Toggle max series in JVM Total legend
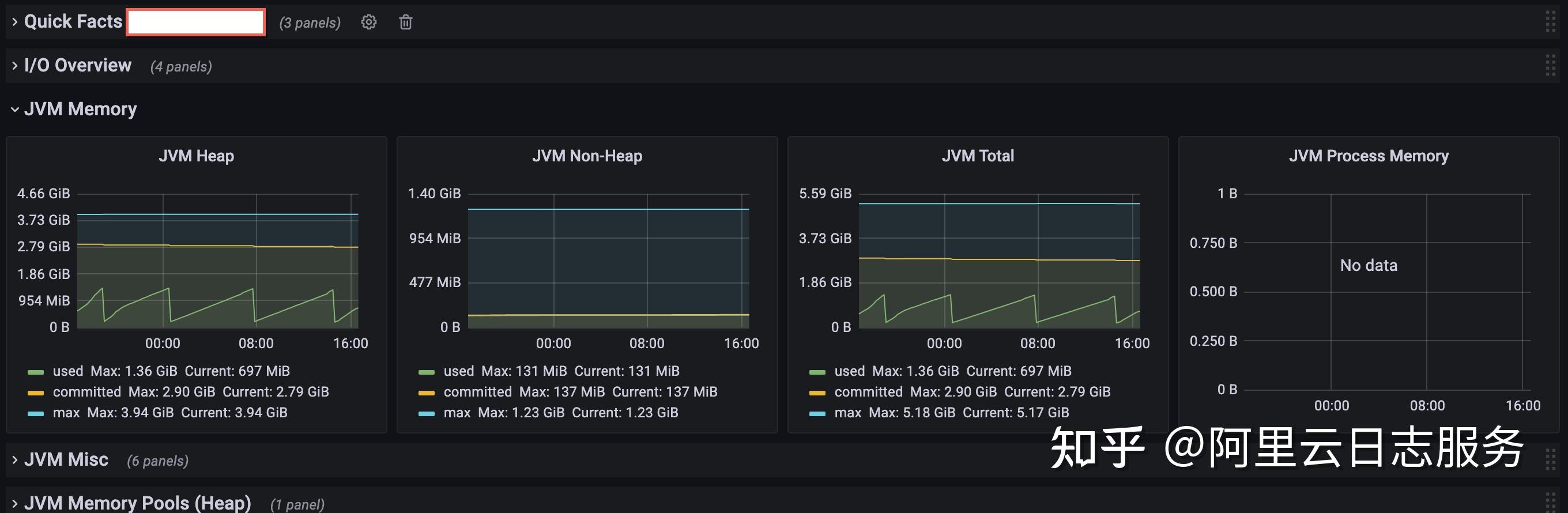 [848, 413]
